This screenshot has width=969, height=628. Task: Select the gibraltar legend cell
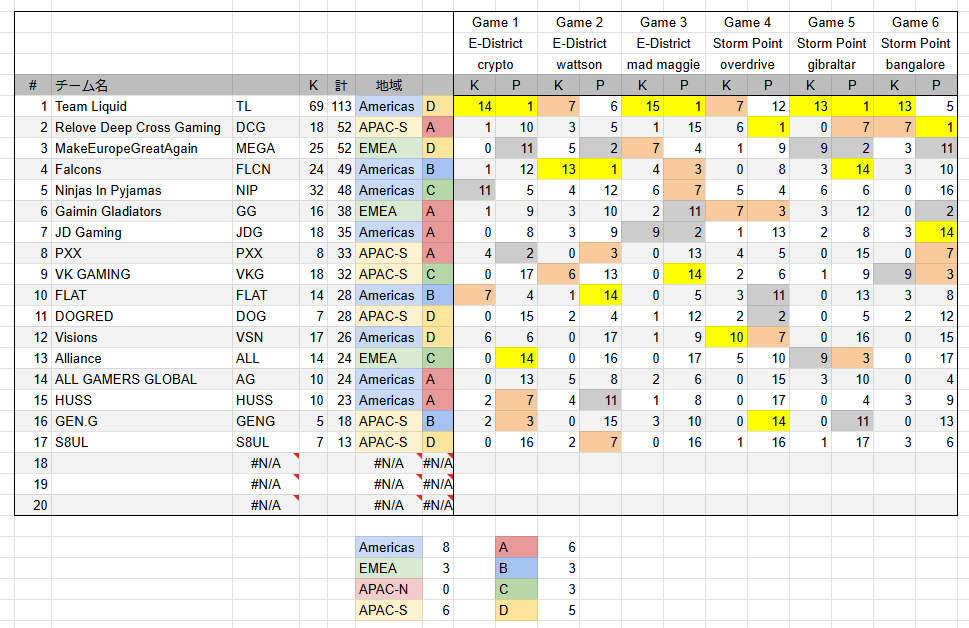pyautogui.click(x=832, y=64)
